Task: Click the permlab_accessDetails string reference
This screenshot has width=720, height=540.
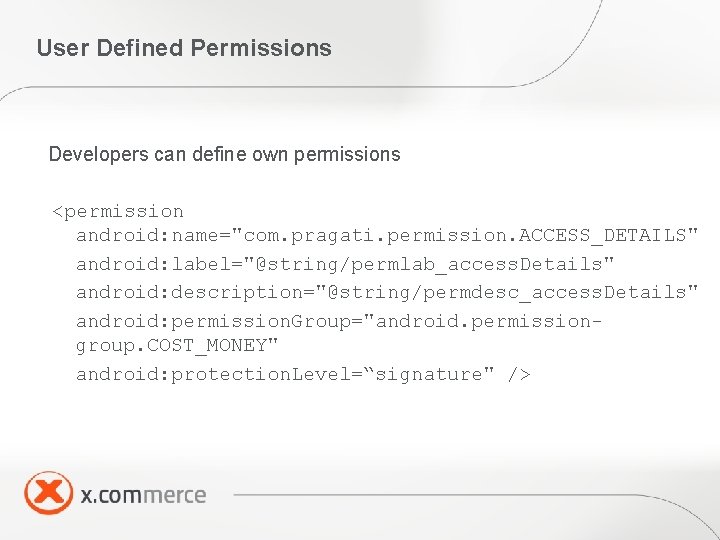Action: pyautogui.click(x=477, y=265)
